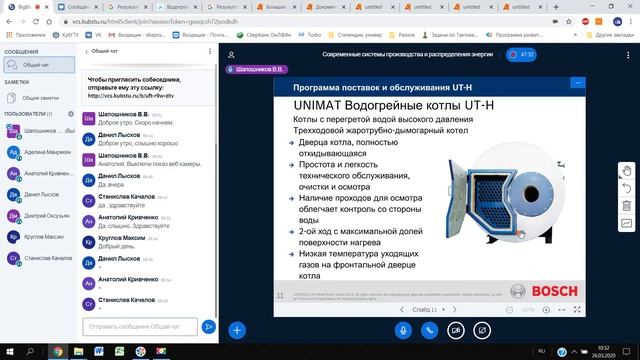This screenshot has height=360, width=640.
Task: Go to next slide arrow
Action: tap(455, 309)
